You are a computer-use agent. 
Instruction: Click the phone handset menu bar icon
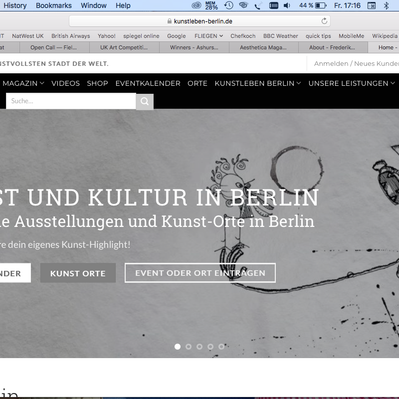pyautogui.click(x=258, y=5)
